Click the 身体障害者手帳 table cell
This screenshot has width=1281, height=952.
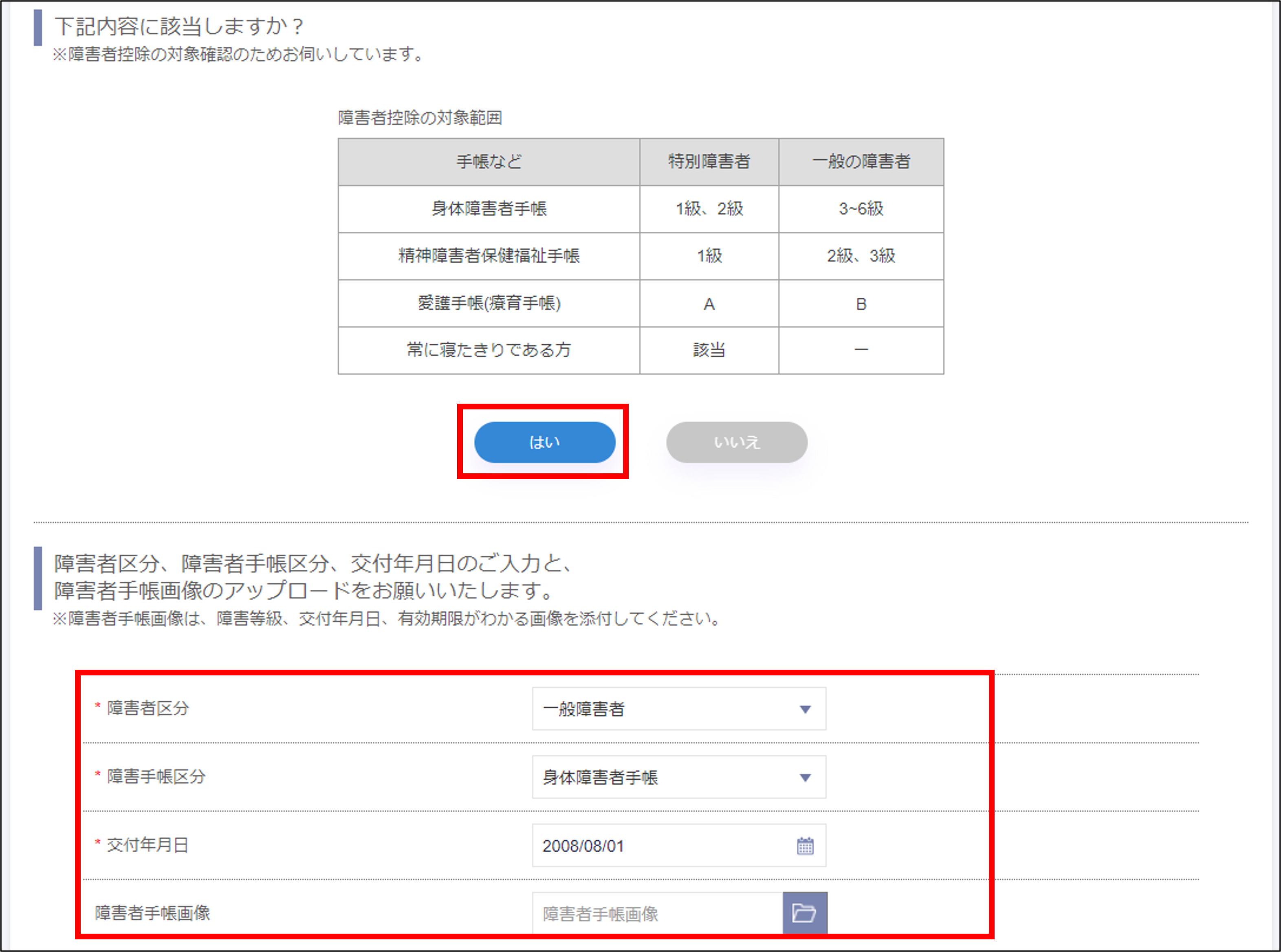pos(489,209)
